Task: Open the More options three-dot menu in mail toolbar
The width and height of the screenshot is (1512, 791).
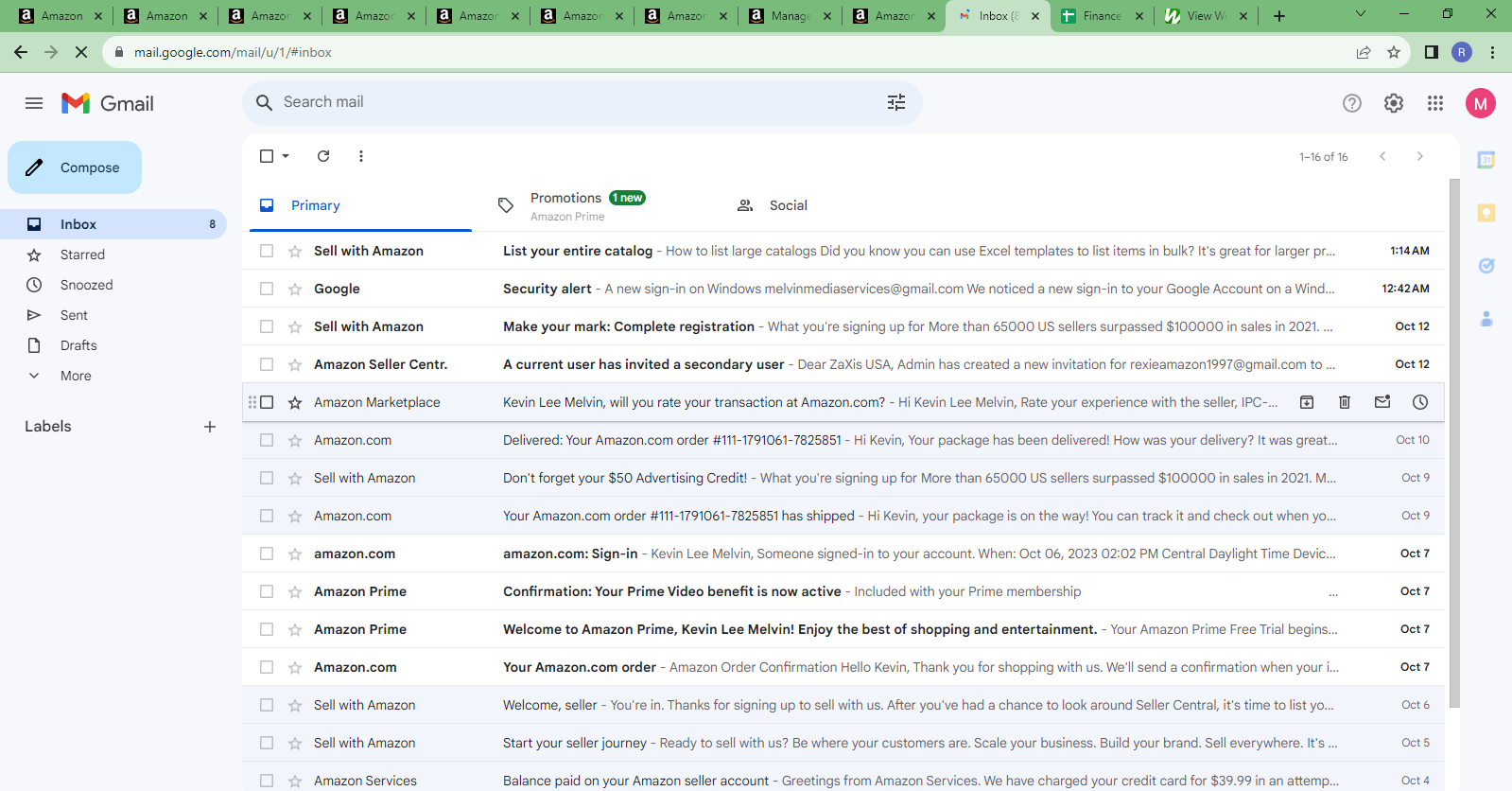Action: point(361,156)
